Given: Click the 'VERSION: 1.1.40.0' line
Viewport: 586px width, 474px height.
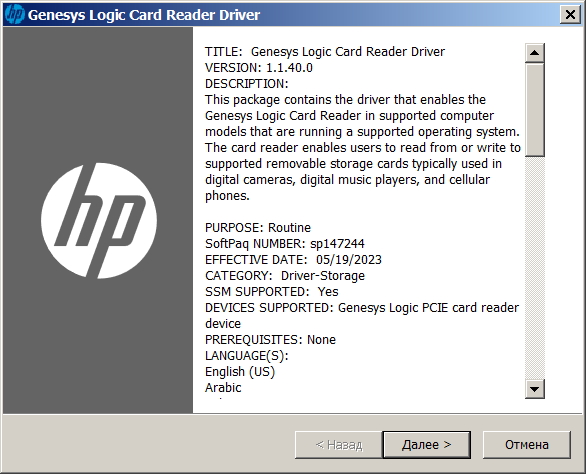Looking at the screenshot, I should (259, 68).
